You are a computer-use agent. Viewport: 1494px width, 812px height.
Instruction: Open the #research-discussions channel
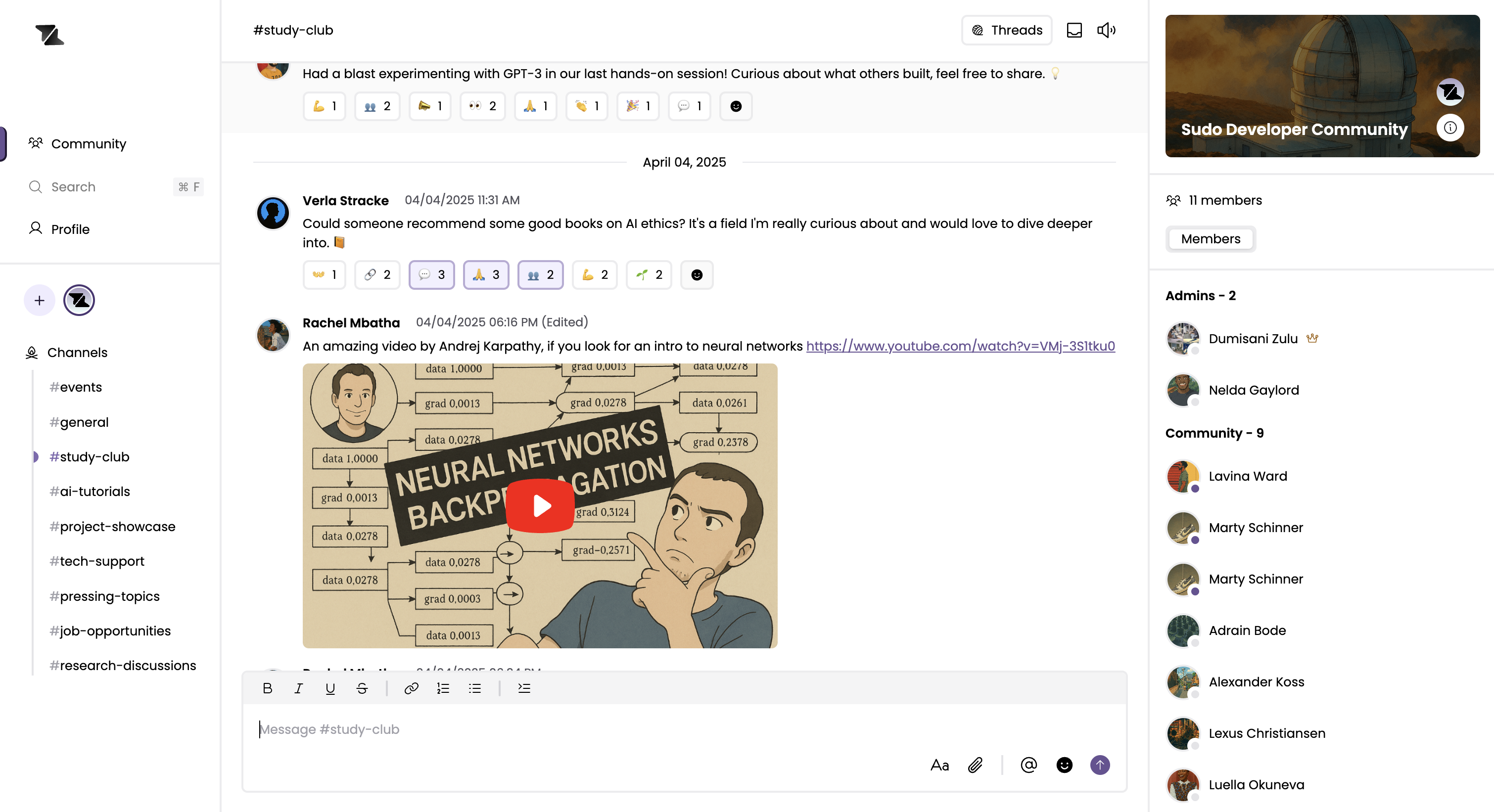click(x=123, y=665)
